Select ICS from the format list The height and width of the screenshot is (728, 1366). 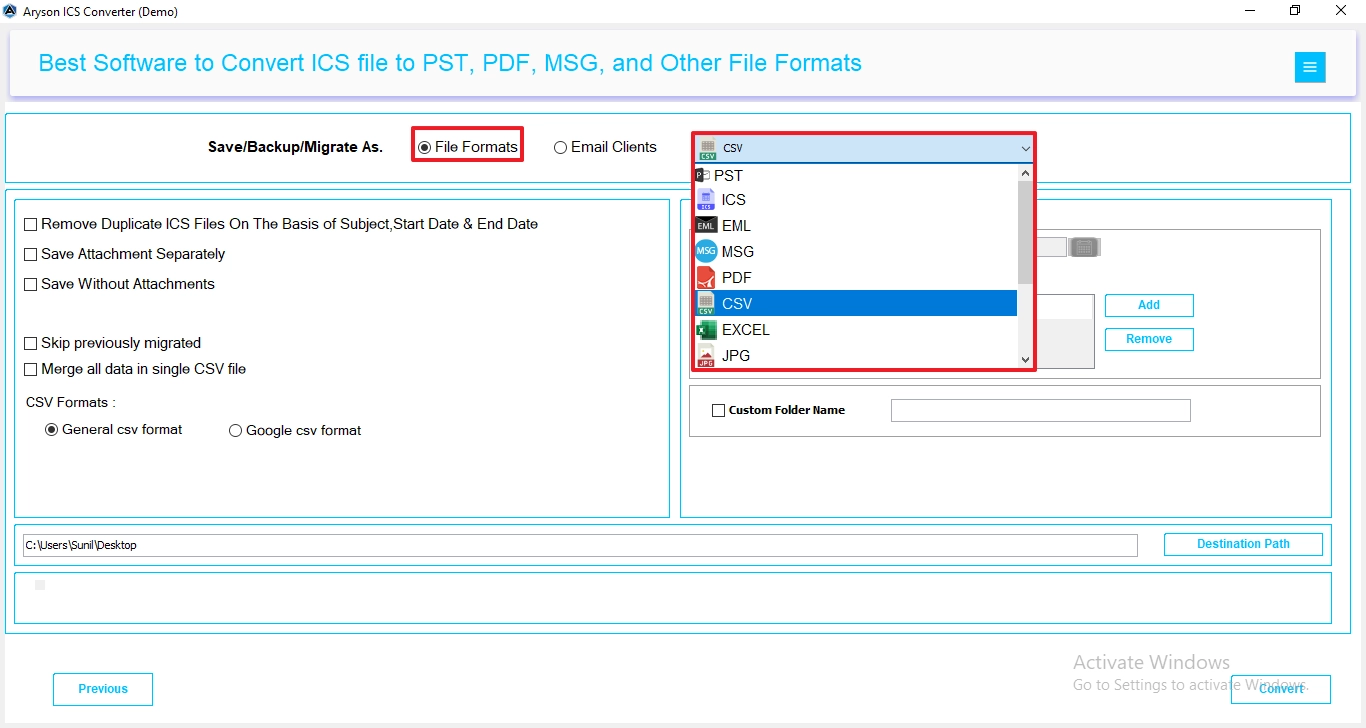856,200
